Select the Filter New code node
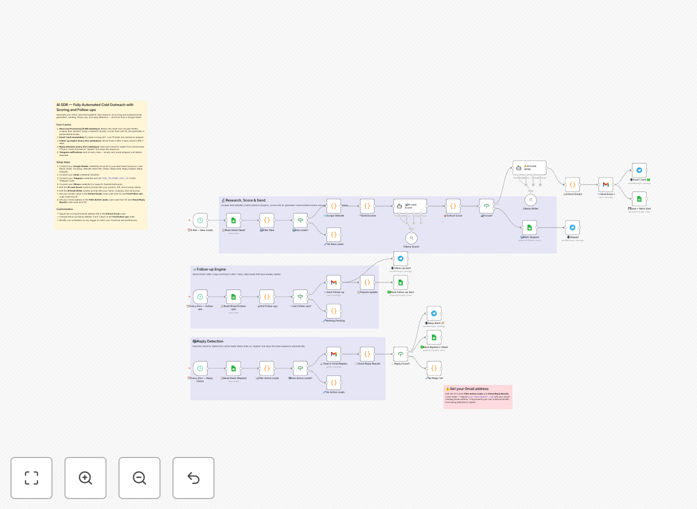697x509 pixels. tap(267, 220)
